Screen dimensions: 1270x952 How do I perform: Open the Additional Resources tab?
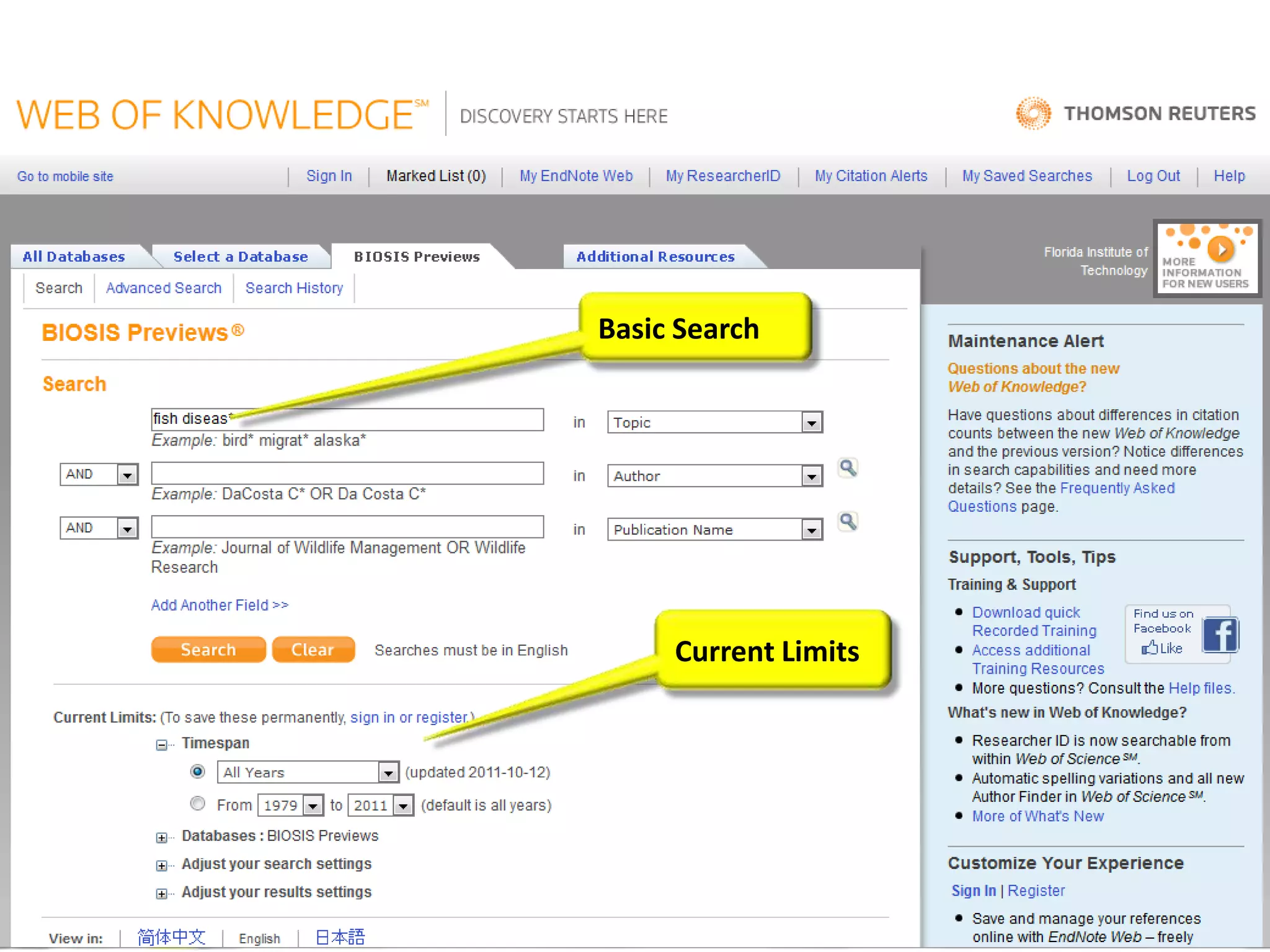pos(655,257)
